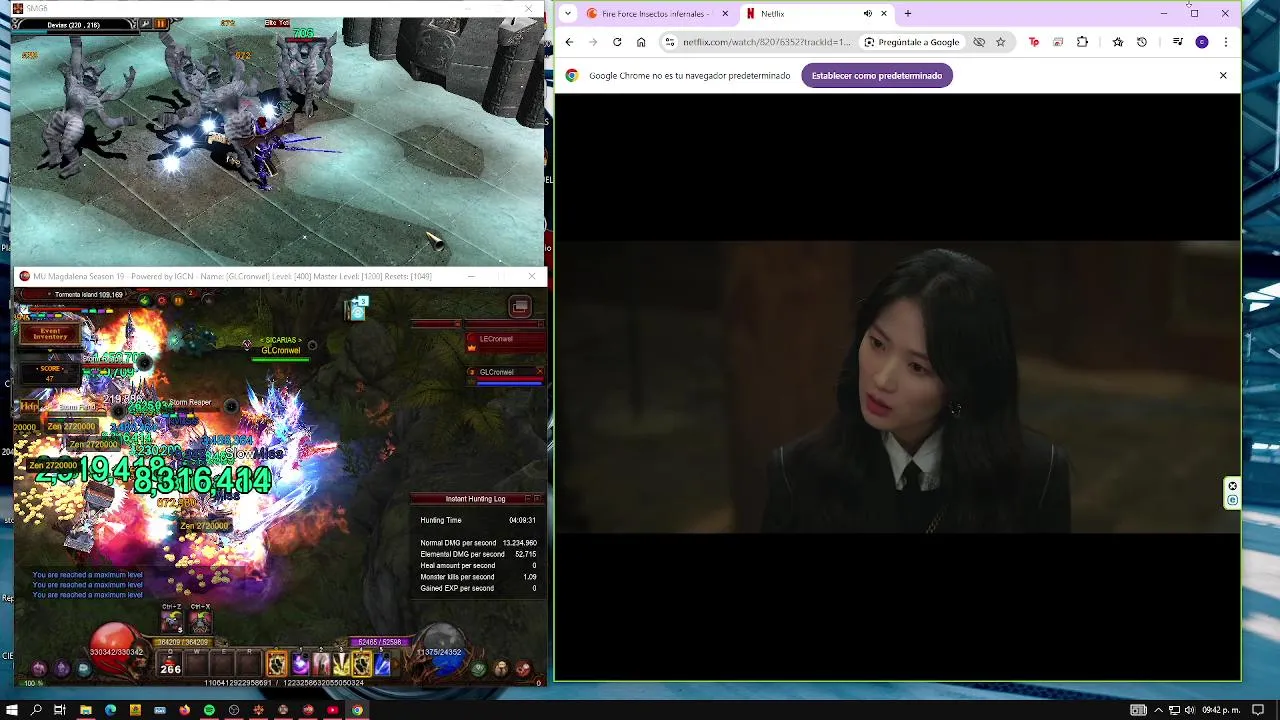Open Microsoft Edge from taskbar
Image resolution: width=1280 pixels, height=720 pixels.
tap(110, 710)
